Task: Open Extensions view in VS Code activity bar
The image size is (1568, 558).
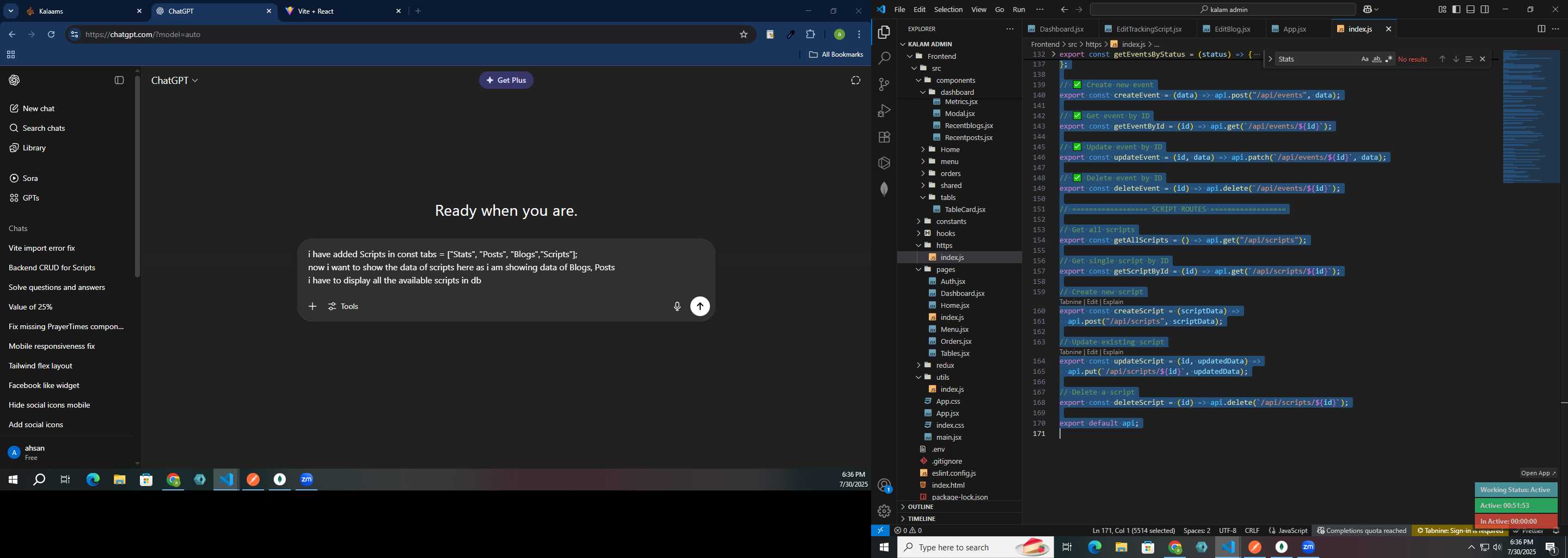Action: click(884, 137)
